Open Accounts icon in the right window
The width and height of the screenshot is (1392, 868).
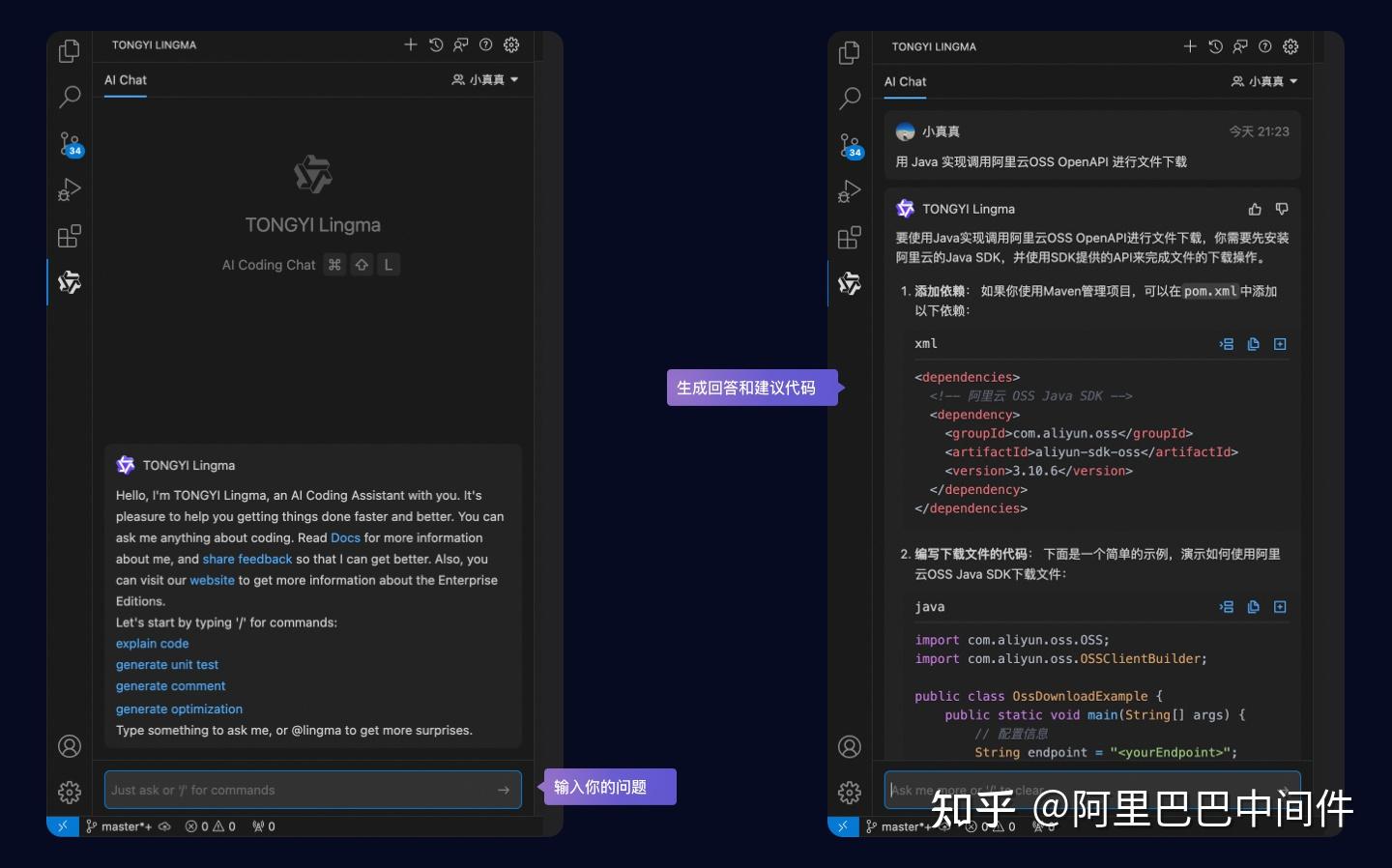pyautogui.click(x=850, y=747)
